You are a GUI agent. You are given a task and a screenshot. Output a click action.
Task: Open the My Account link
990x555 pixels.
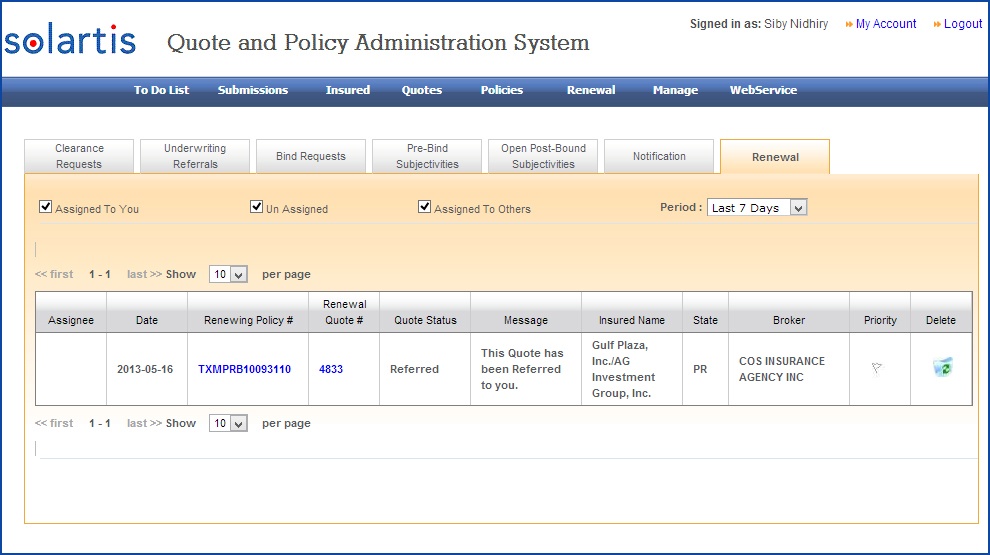pos(886,24)
